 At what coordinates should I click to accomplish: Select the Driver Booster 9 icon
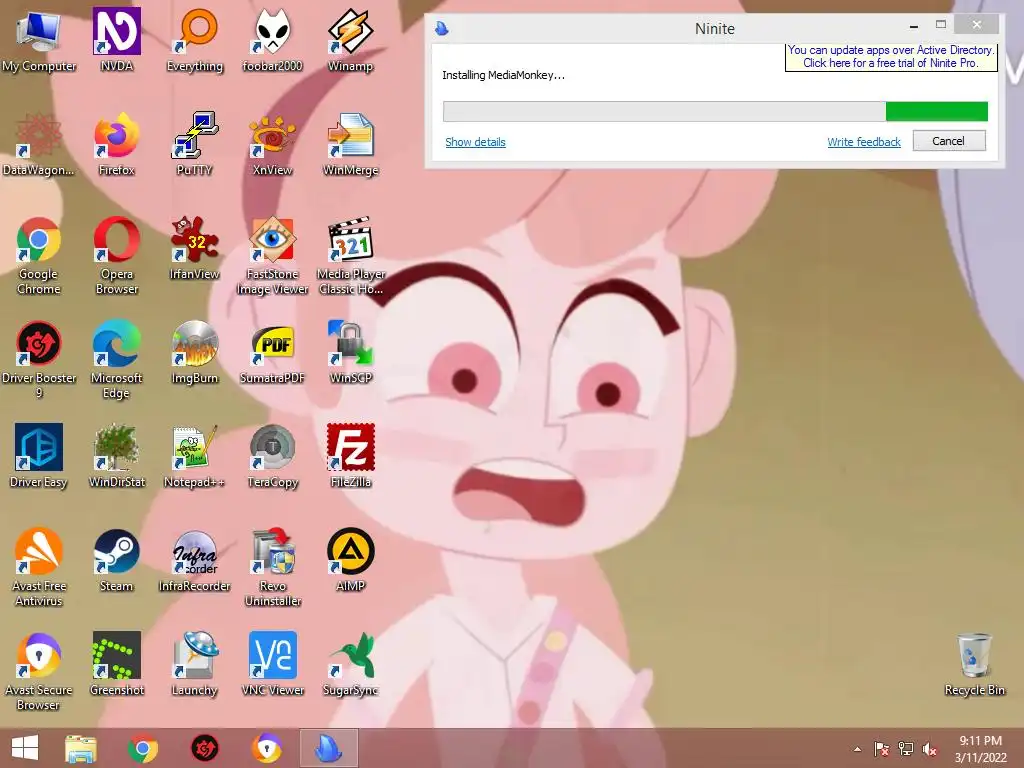tap(39, 360)
